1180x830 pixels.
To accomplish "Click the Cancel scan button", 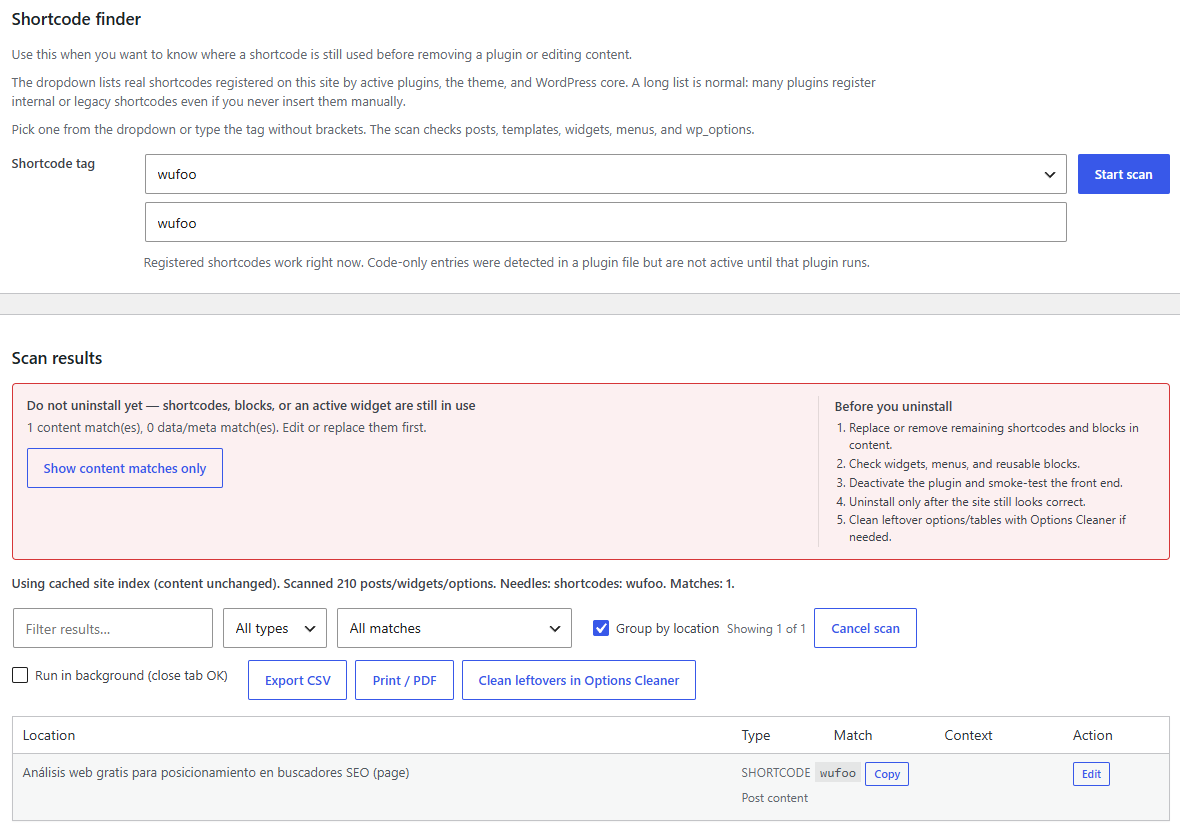I will pos(865,628).
